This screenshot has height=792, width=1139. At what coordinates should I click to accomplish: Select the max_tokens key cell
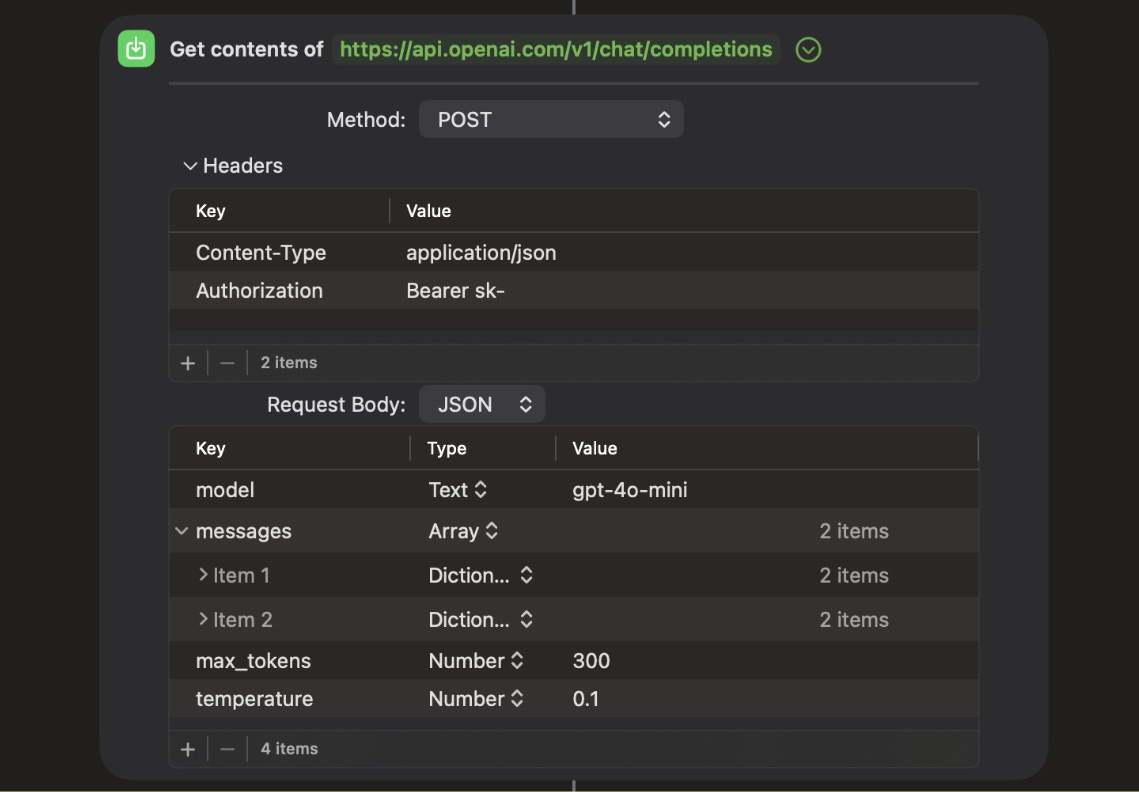(x=254, y=660)
